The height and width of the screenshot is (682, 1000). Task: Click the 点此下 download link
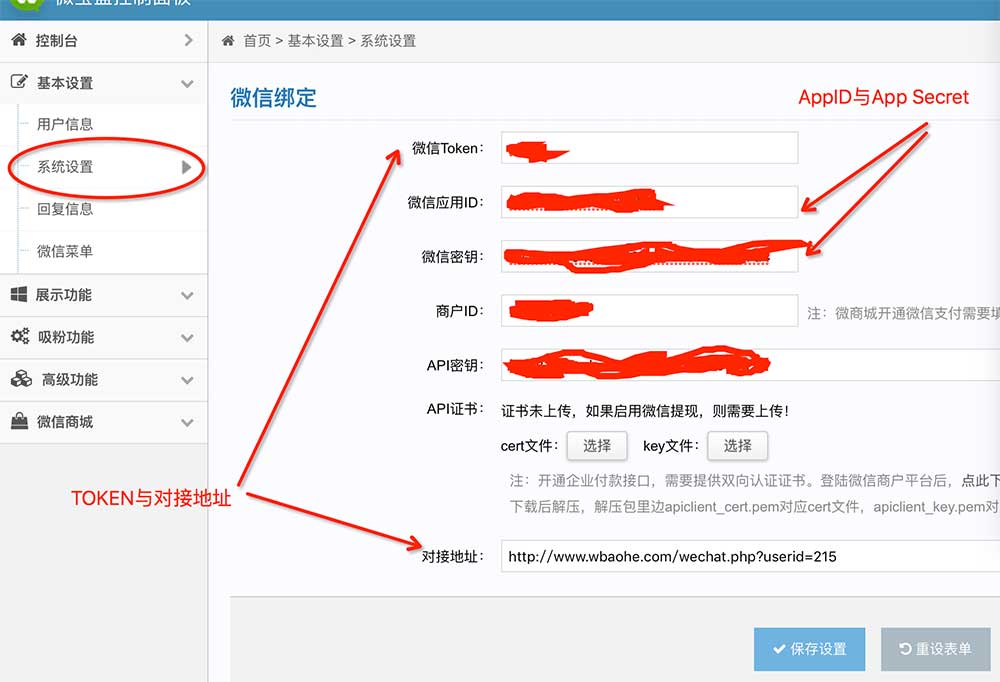pos(980,480)
